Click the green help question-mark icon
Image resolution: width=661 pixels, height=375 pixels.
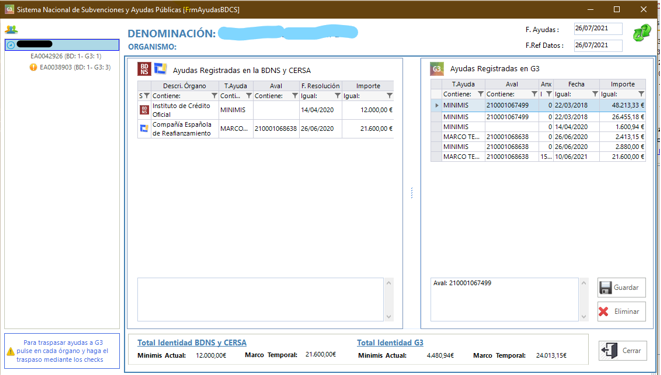click(x=641, y=33)
